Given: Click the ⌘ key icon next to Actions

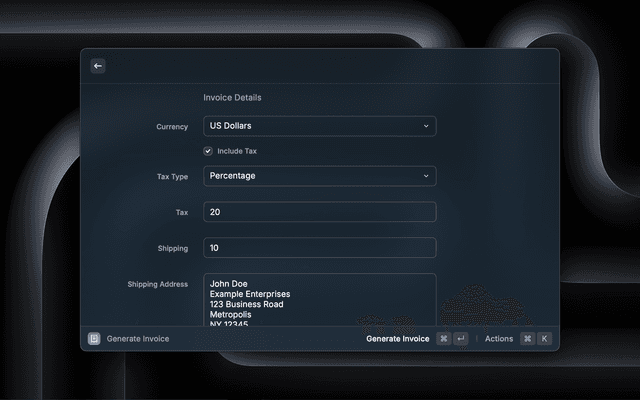Looking at the screenshot, I should (527, 339).
